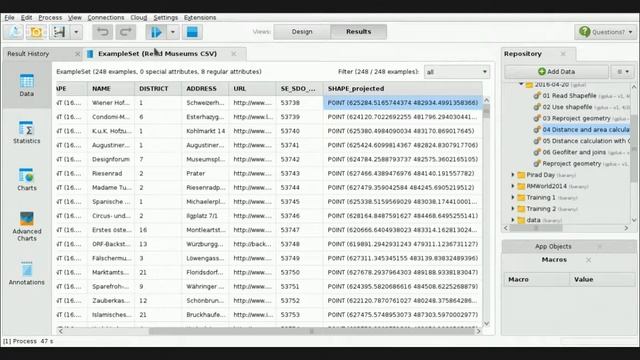Collapse the 2016-04-20 repository folder
Image resolution: width=640 pixels, height=360 pixels.
(x=521, y=84)
